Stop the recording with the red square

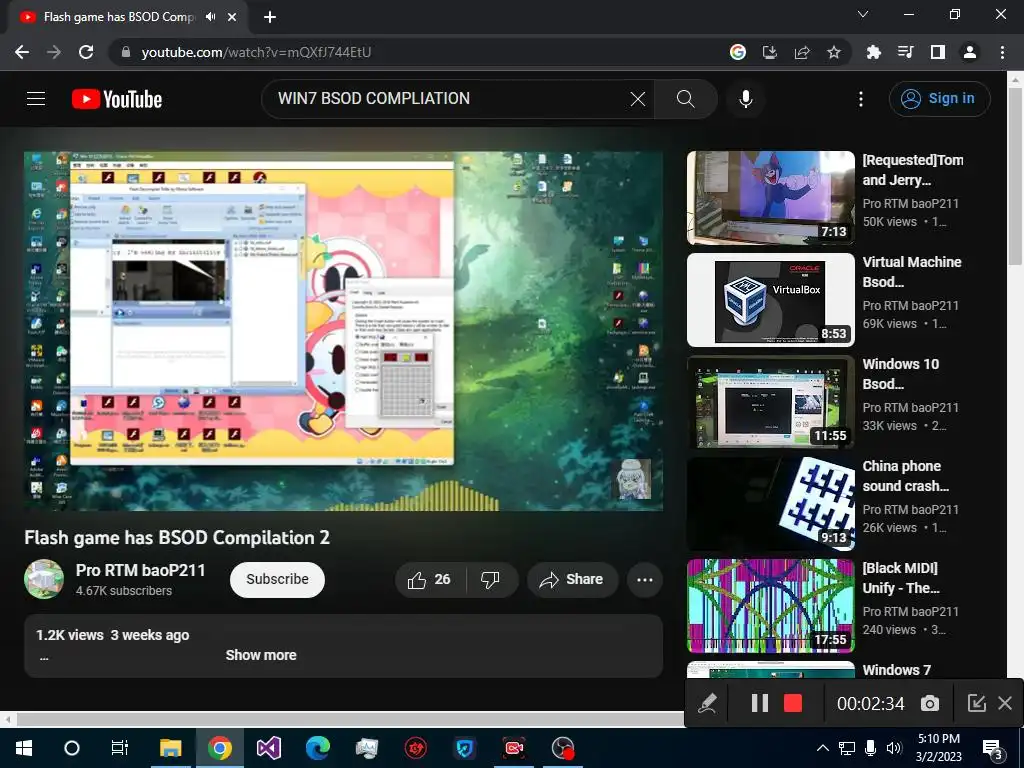pyautogui.click(x=793, y=703)
